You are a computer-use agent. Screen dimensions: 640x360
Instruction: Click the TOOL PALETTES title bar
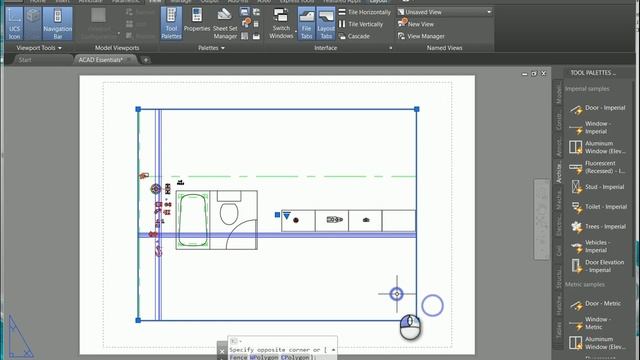(x=593, y=73)
